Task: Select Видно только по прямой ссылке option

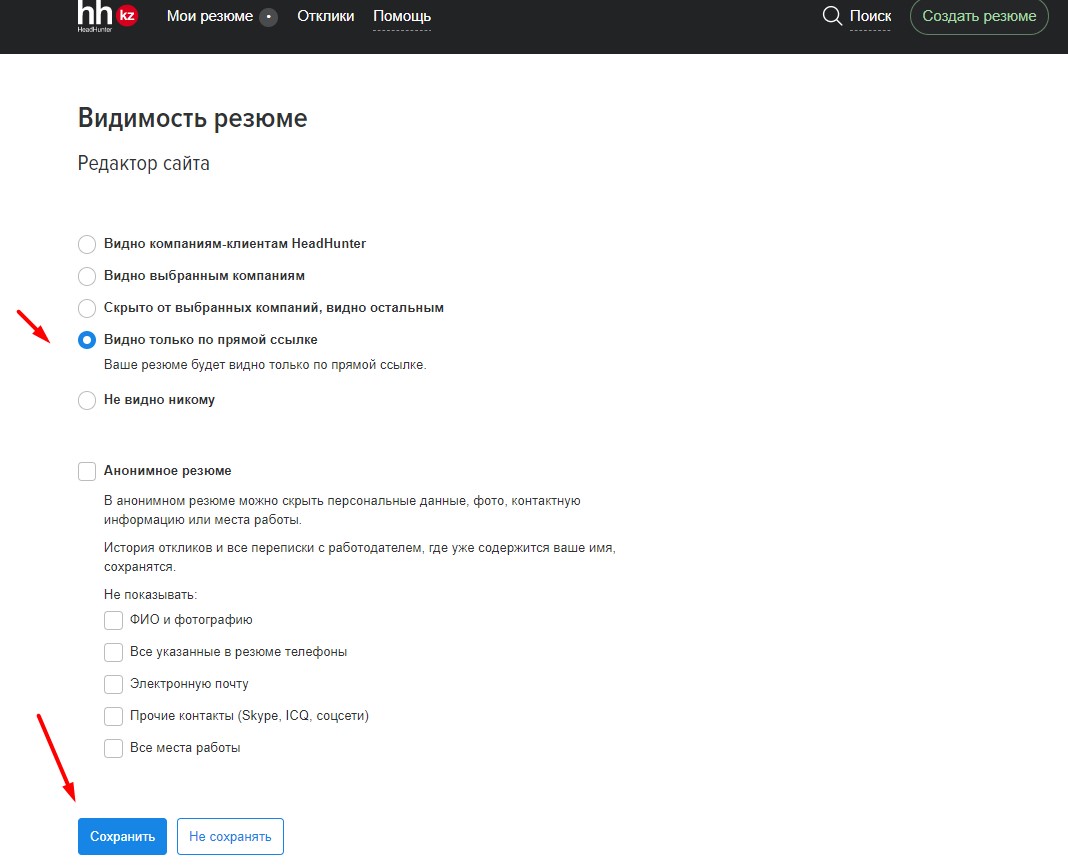Action: [87, 340]
